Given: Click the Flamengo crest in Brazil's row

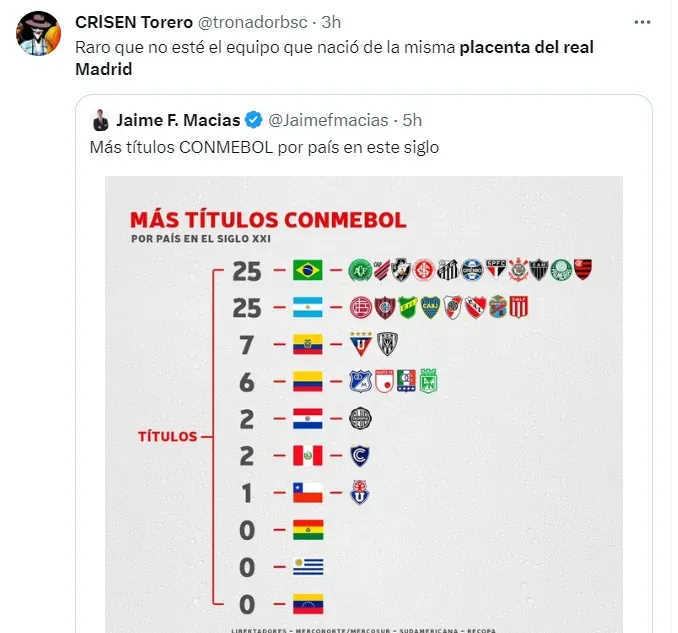Looking at the screenshot, I should 583,270.
